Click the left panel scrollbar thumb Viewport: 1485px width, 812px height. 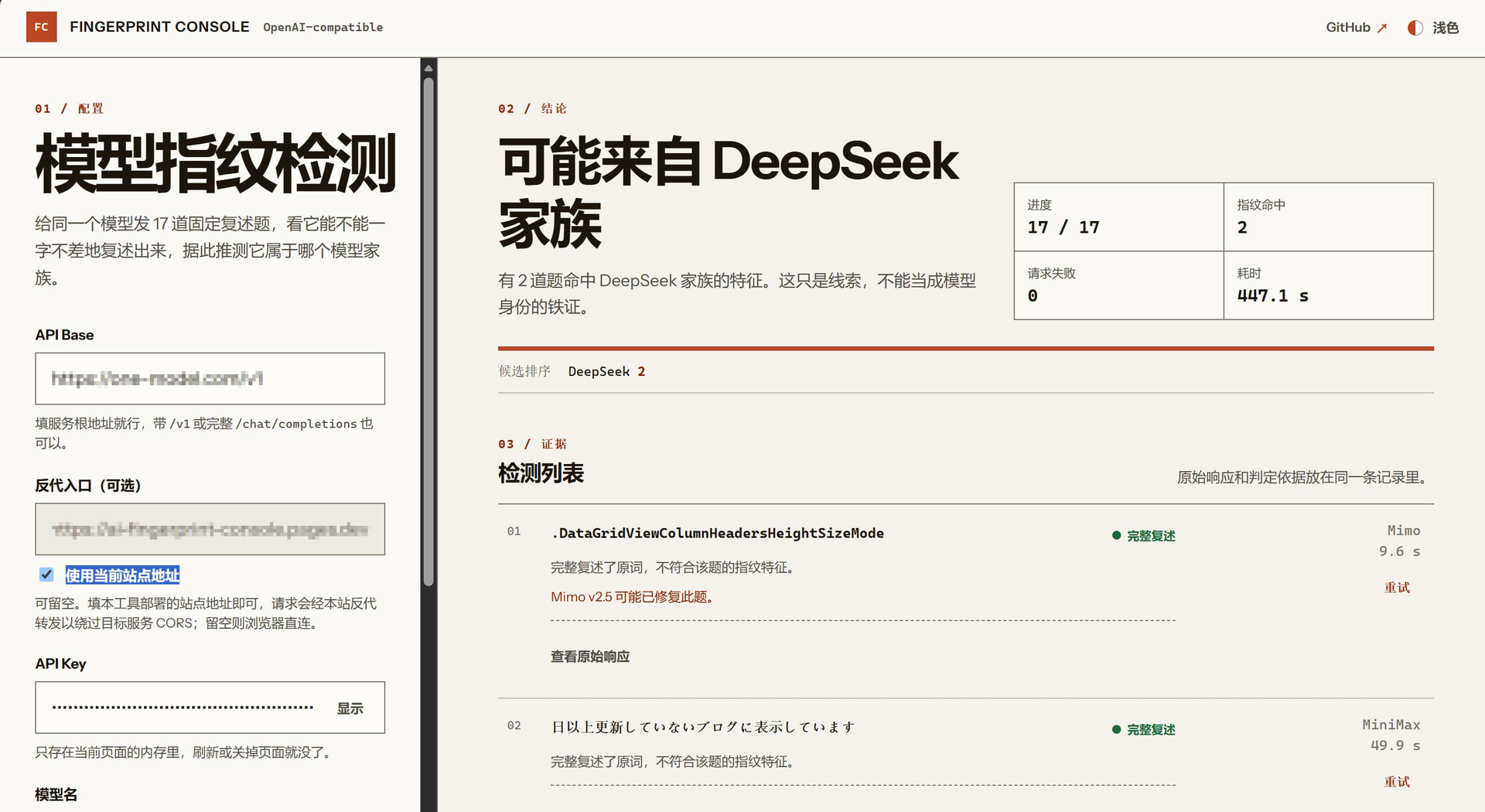[428, 333]
